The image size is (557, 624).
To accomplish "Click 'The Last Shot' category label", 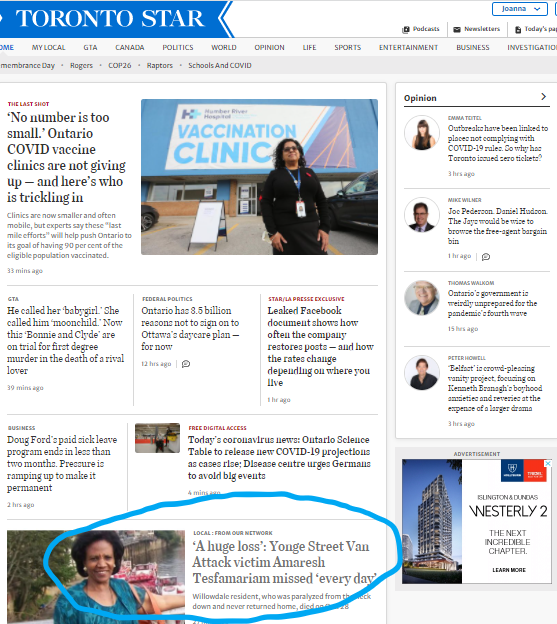I will [x=28, y=104].
